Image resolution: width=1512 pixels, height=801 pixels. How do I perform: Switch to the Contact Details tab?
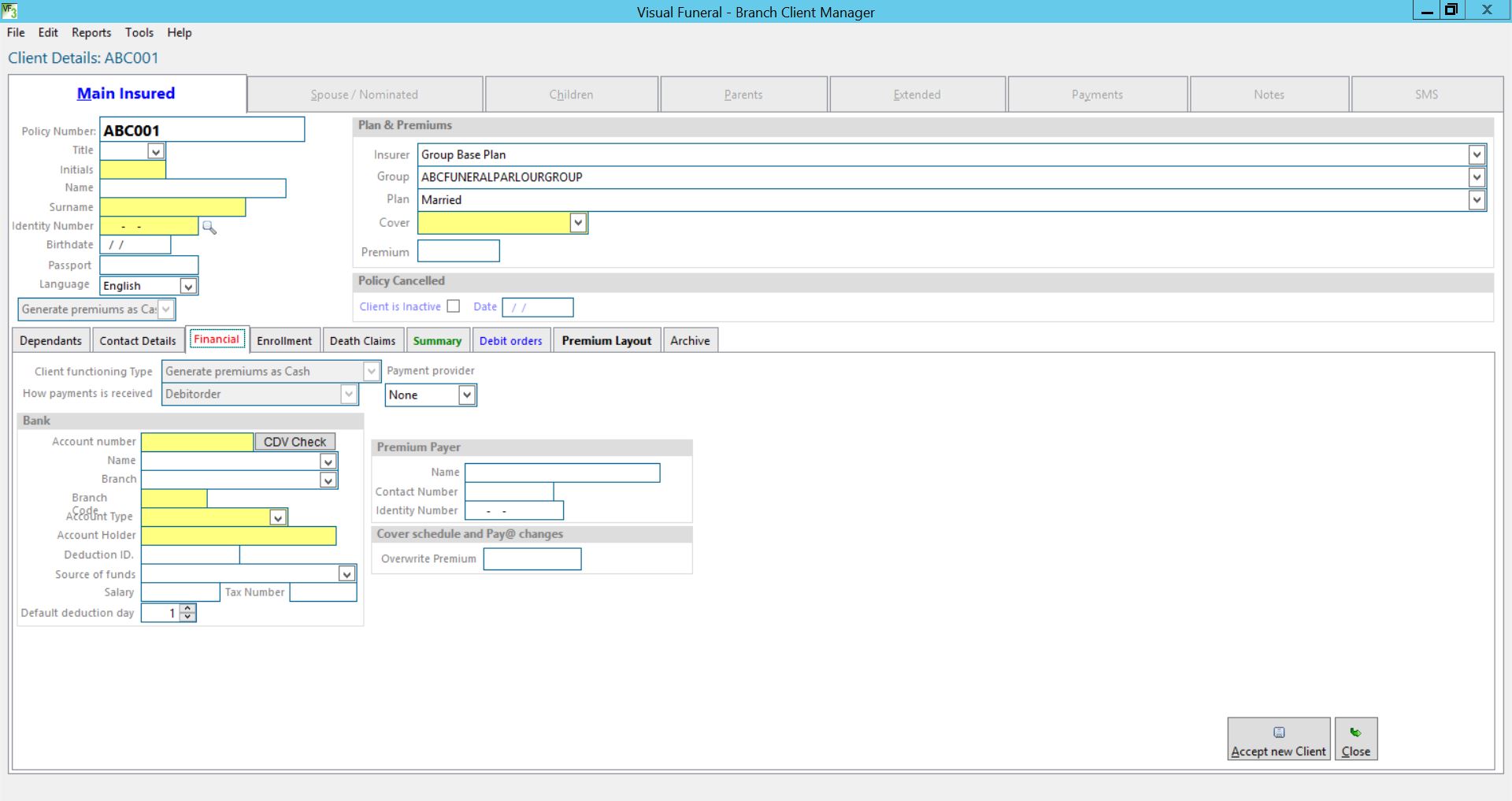pos(138,341)
